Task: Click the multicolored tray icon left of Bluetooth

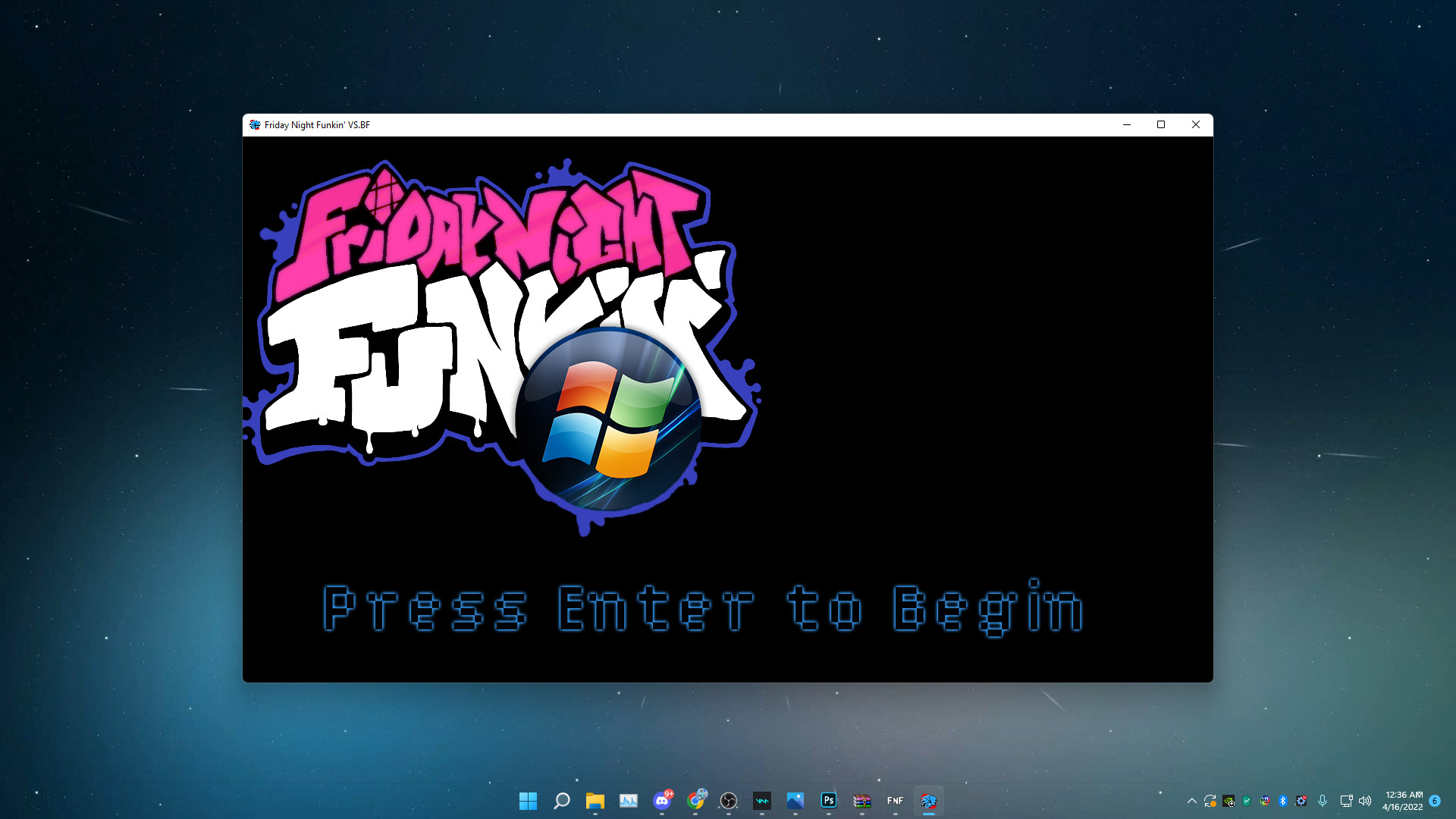Action: (1265, 801)
